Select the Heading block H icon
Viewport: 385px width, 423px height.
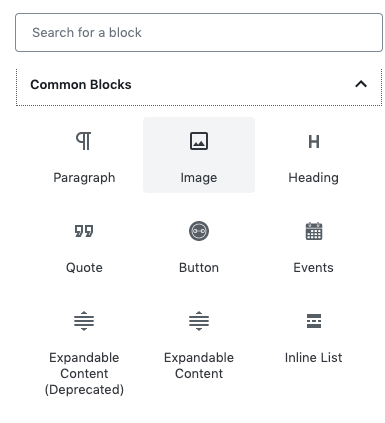point(314,142)
